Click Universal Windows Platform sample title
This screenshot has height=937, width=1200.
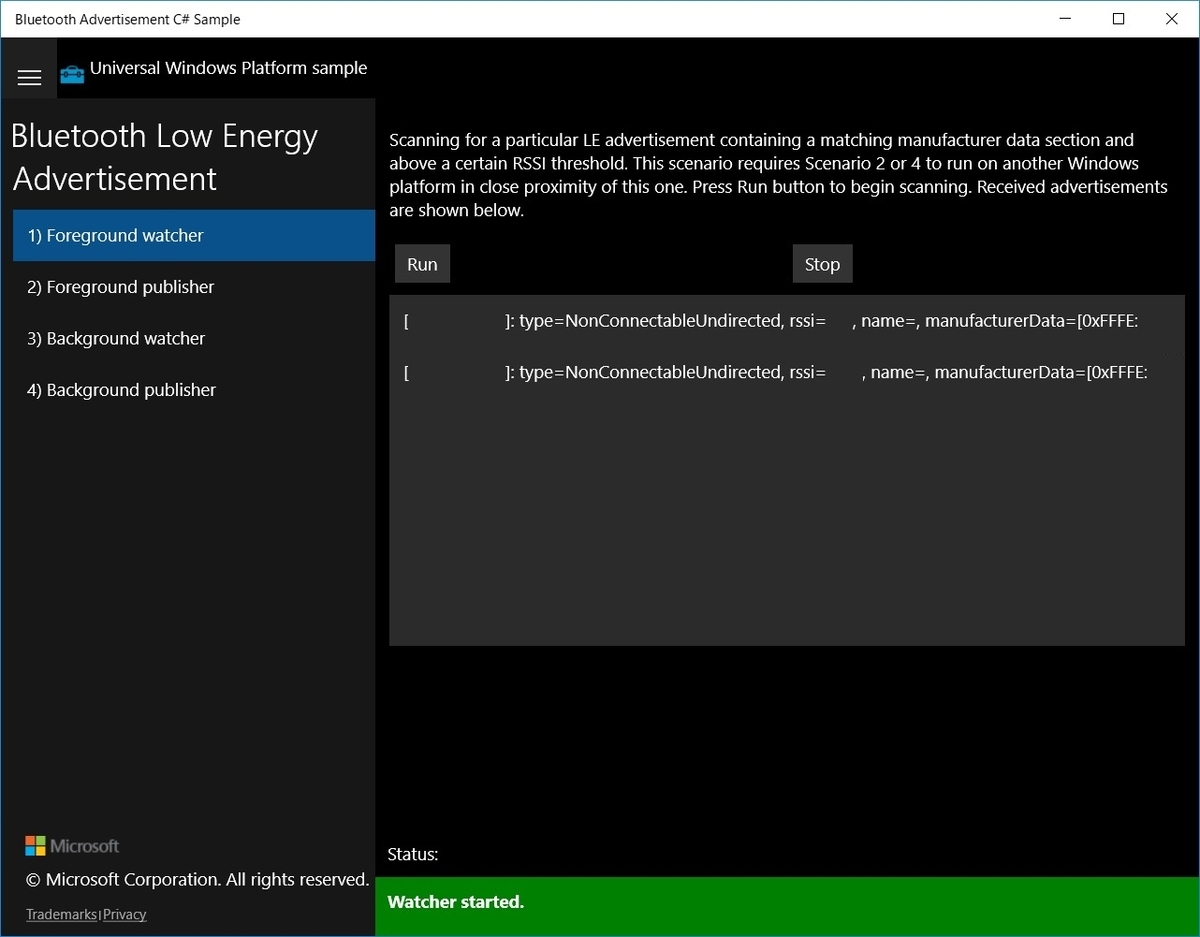point(228,68)
